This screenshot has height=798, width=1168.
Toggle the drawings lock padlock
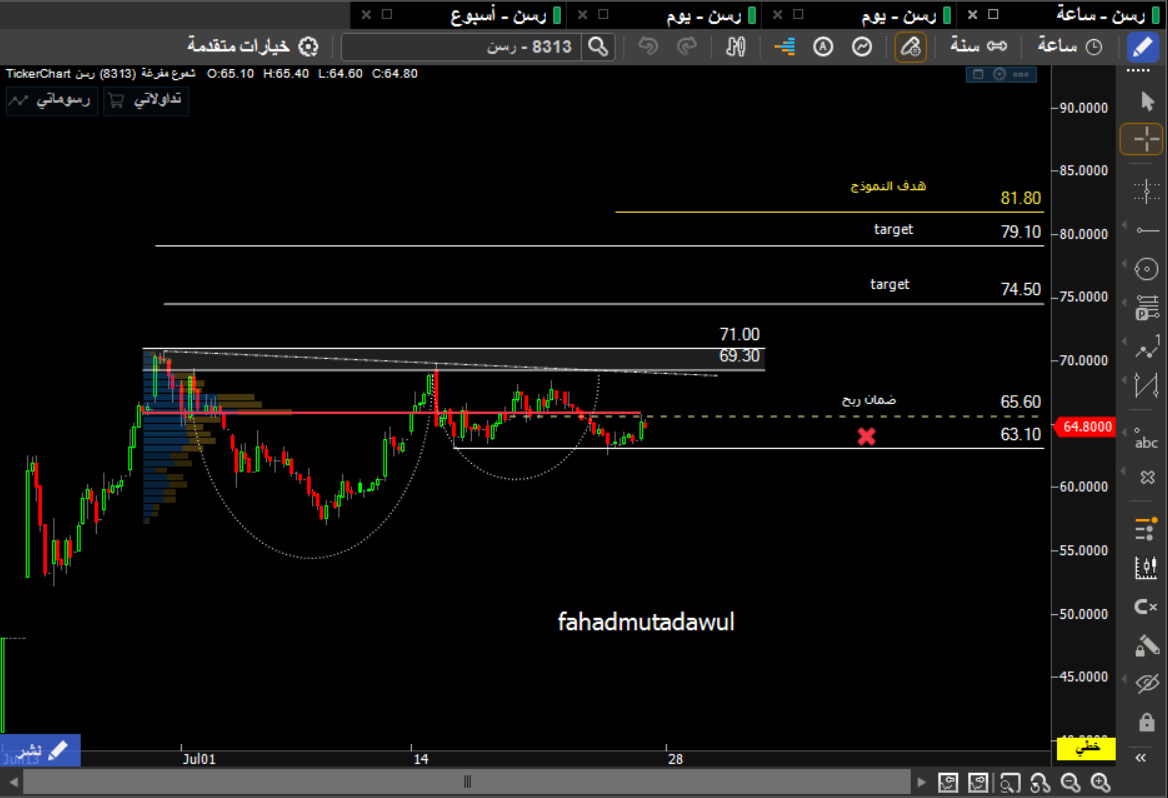[x=1147, y=721]
